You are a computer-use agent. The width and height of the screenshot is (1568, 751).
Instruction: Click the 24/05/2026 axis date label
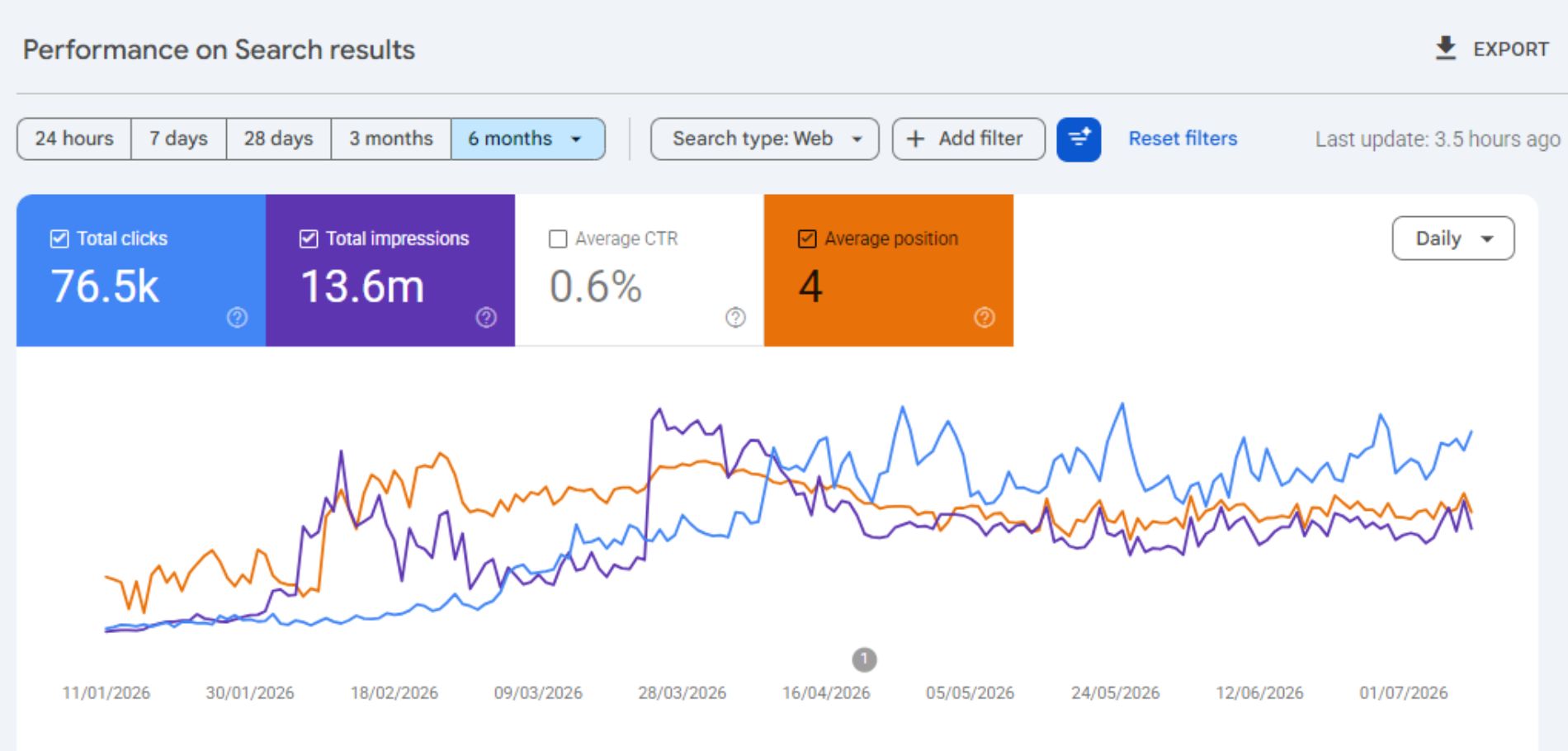coord(1115,692)
